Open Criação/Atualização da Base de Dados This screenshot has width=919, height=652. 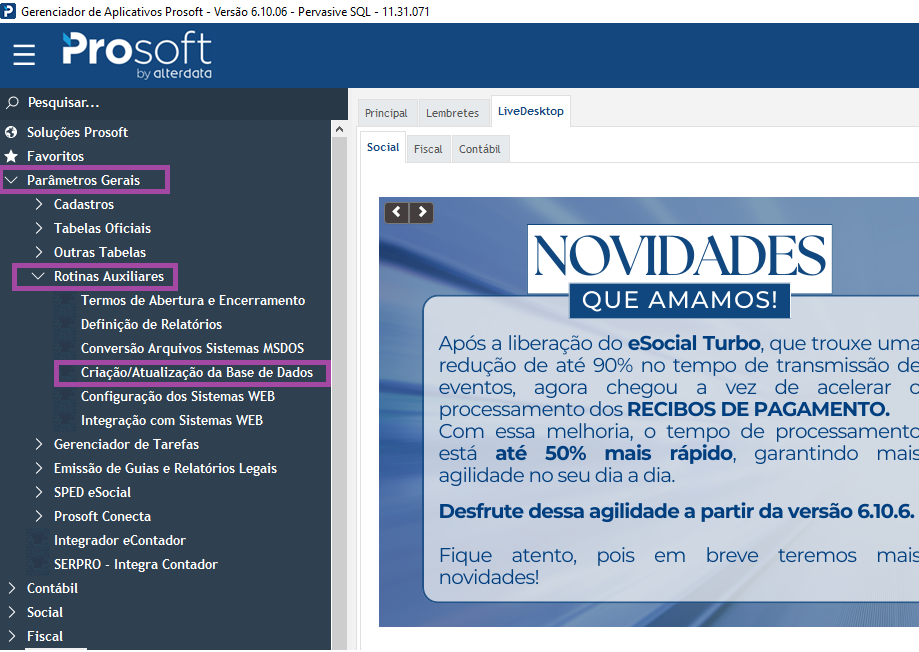point(197,372)
